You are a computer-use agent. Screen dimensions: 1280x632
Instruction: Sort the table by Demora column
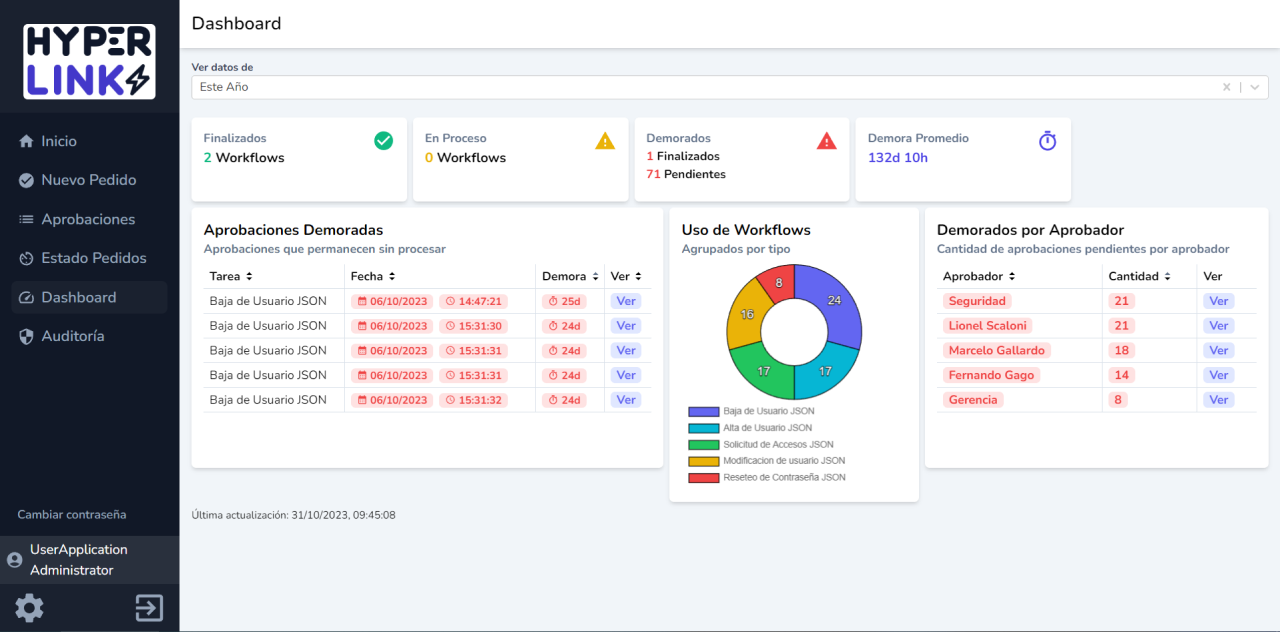(570, 276)
